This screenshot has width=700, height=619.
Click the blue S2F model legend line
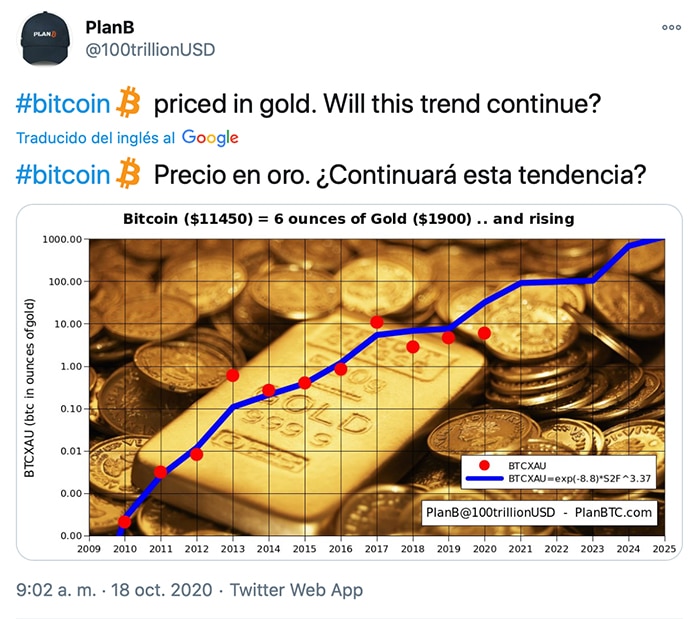484,478
